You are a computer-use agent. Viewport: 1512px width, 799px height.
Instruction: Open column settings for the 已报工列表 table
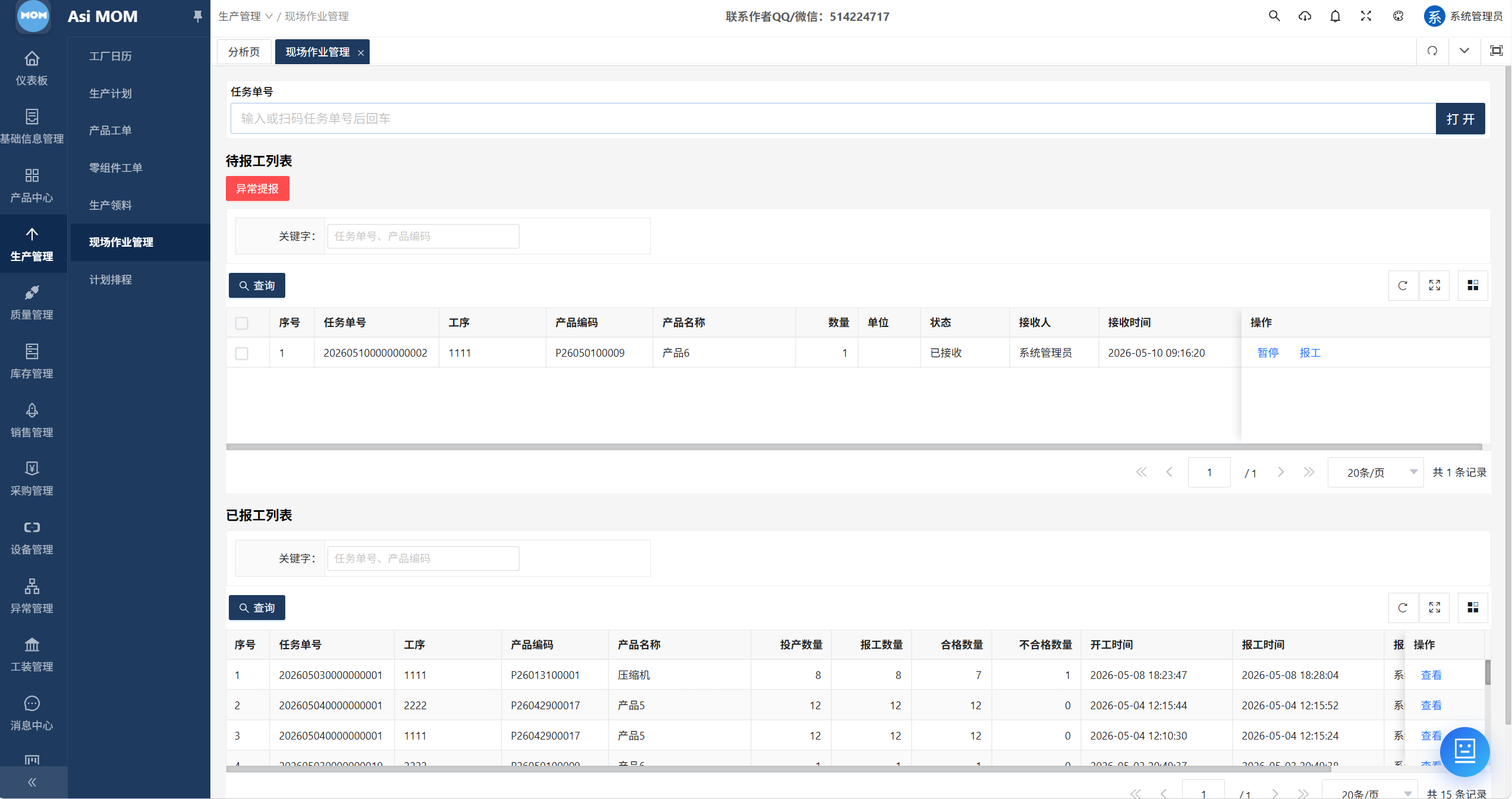click(x=1473, y=608)
